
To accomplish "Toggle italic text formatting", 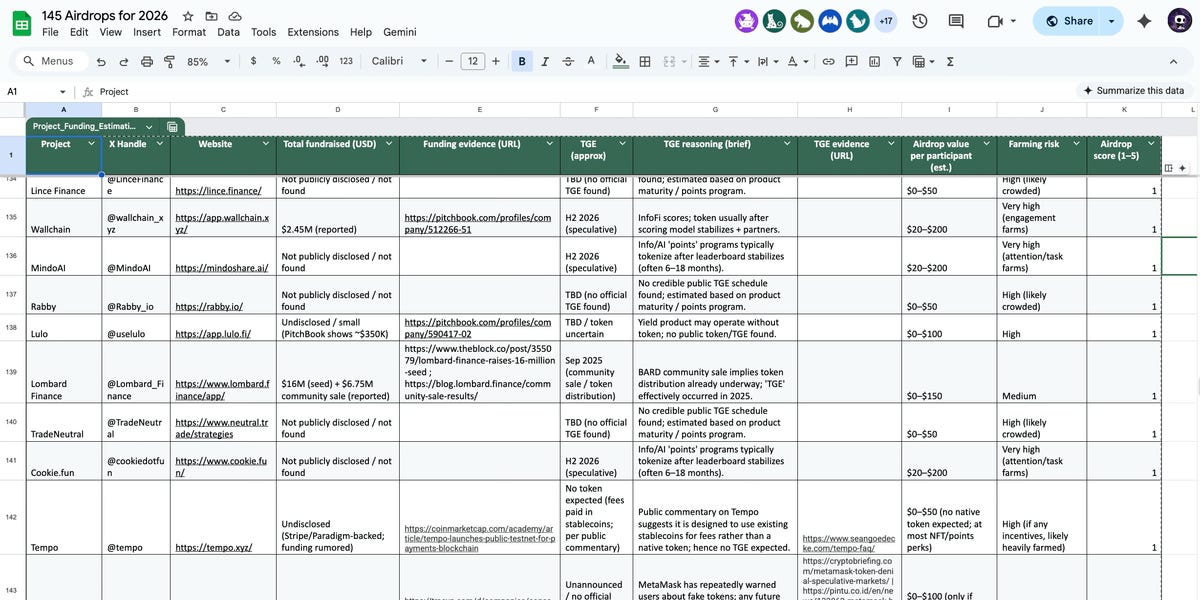I will [x=545, y=61].
